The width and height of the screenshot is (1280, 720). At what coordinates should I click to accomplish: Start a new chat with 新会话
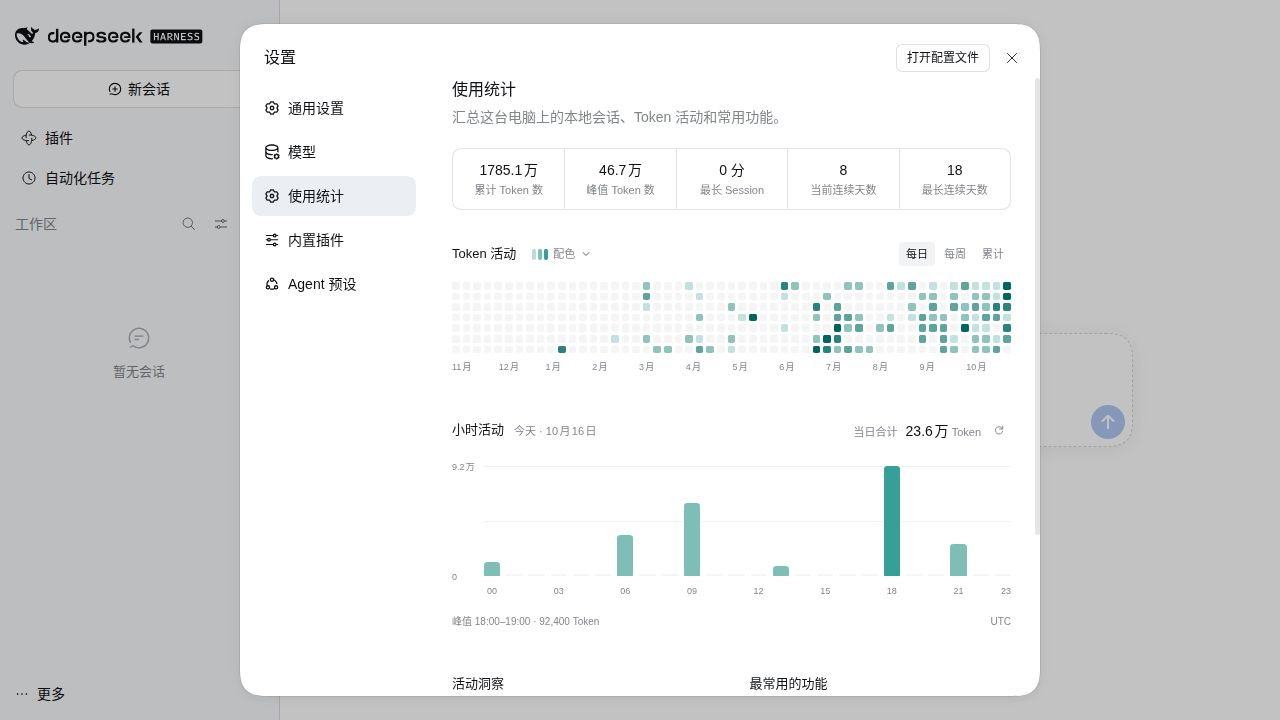click(139, 89)
